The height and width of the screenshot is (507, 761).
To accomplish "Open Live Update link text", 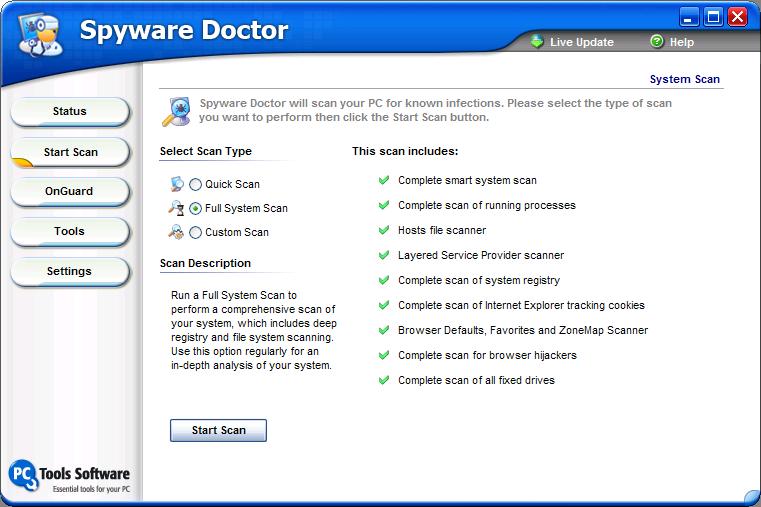I will click(581, 42).
